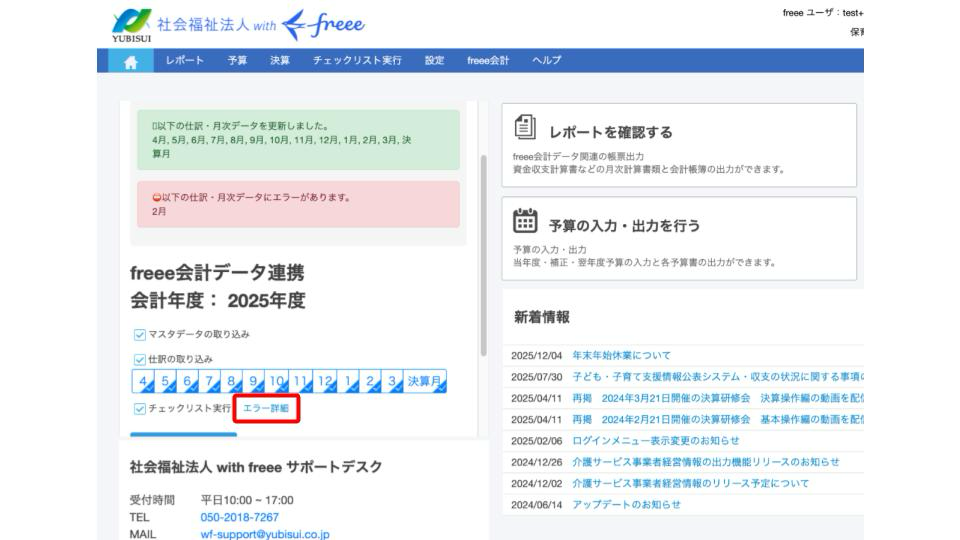Screen dimensions: 960x540
Task: Open the 年末年始休業について news link
Action: point(621,355)
